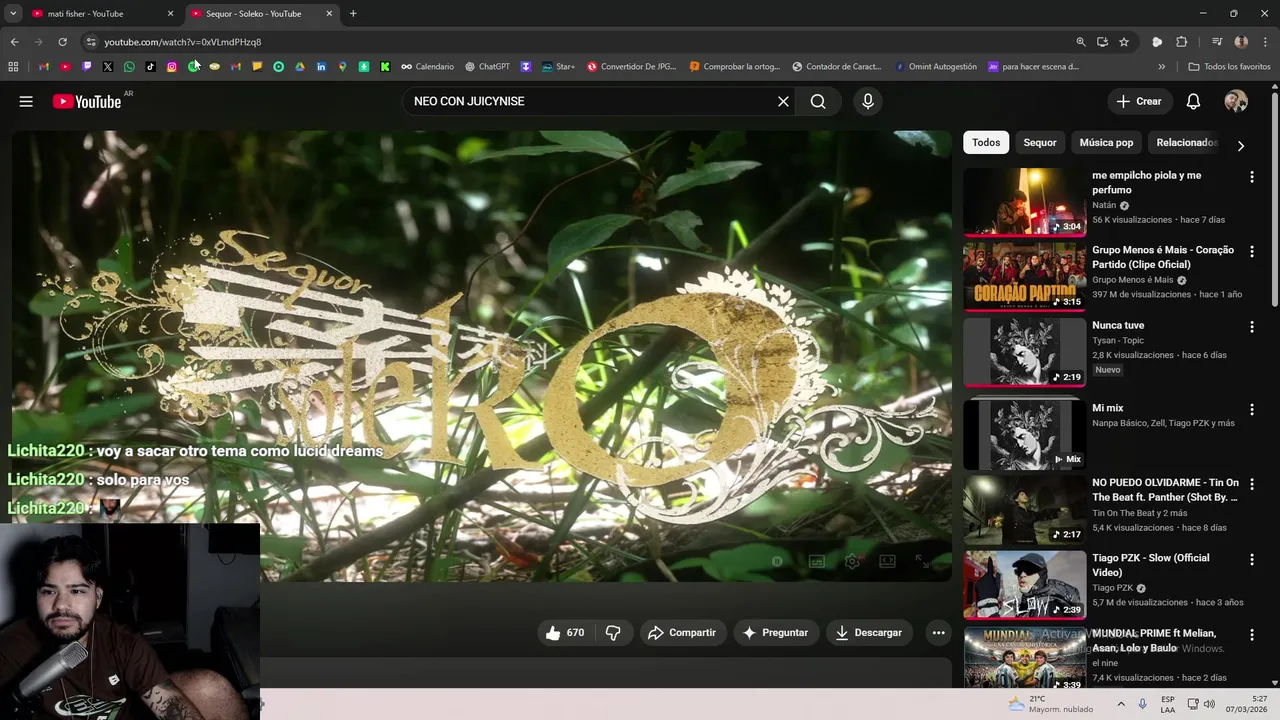Open Chrome extensions puzzle icon
The width and height of the screenshot is (1280, 720).
(1182, 42)
